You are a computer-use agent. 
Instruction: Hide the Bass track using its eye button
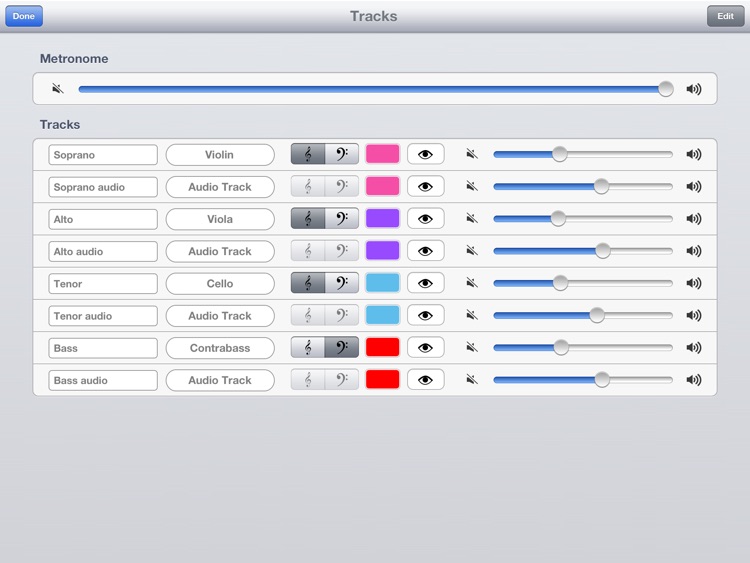click(x=426, y=347)
